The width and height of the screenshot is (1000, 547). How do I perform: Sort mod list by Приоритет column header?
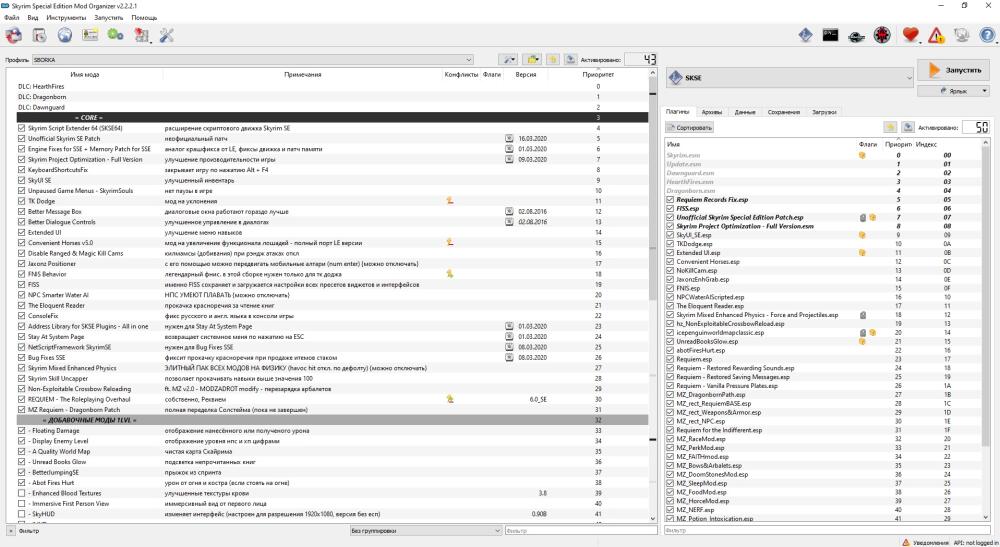pos(598,75)
